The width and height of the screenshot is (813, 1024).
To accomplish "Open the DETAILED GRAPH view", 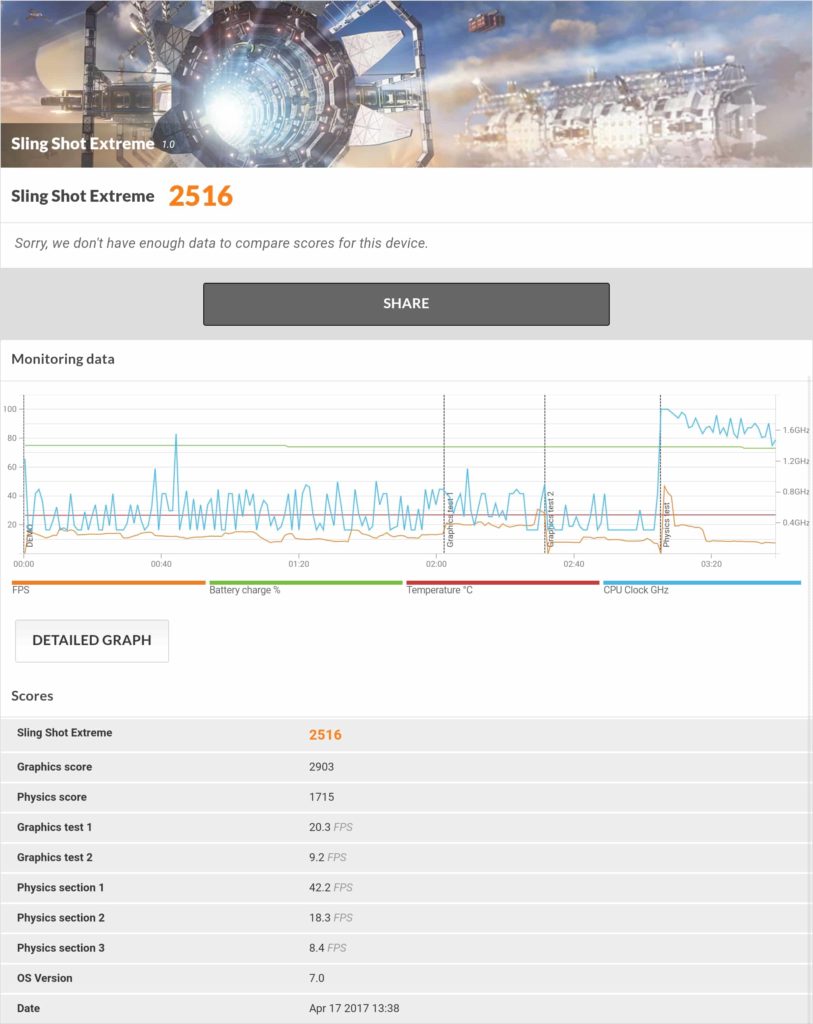I will [92, 641].
